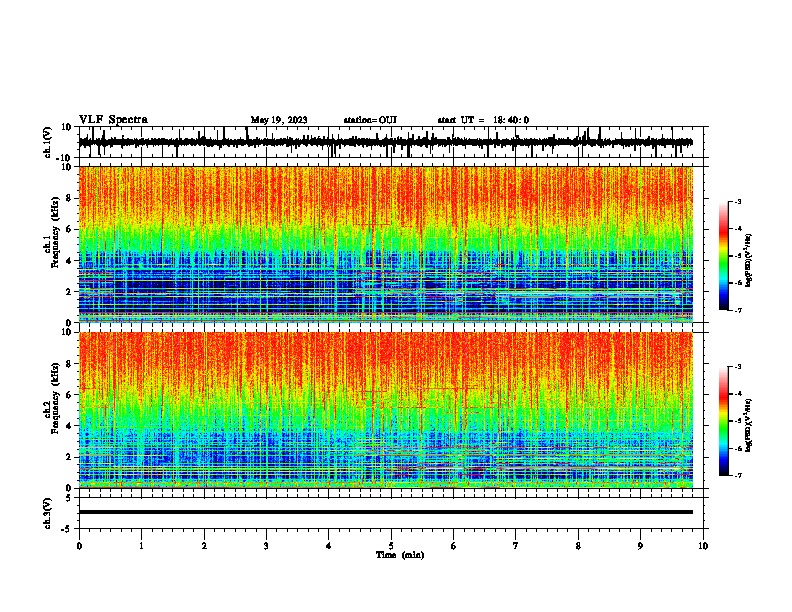Click the ch.3 flat black voltage trace
This screenshot has width=792, height=612.
385,512
